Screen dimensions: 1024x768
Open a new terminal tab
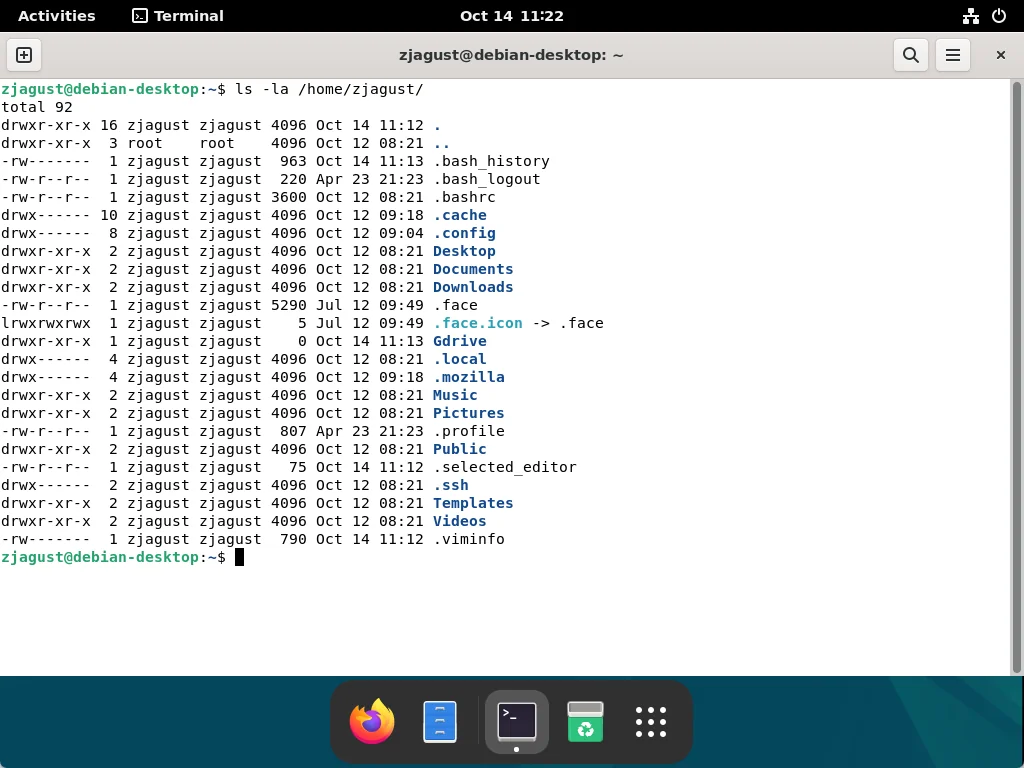pos(24,55)
